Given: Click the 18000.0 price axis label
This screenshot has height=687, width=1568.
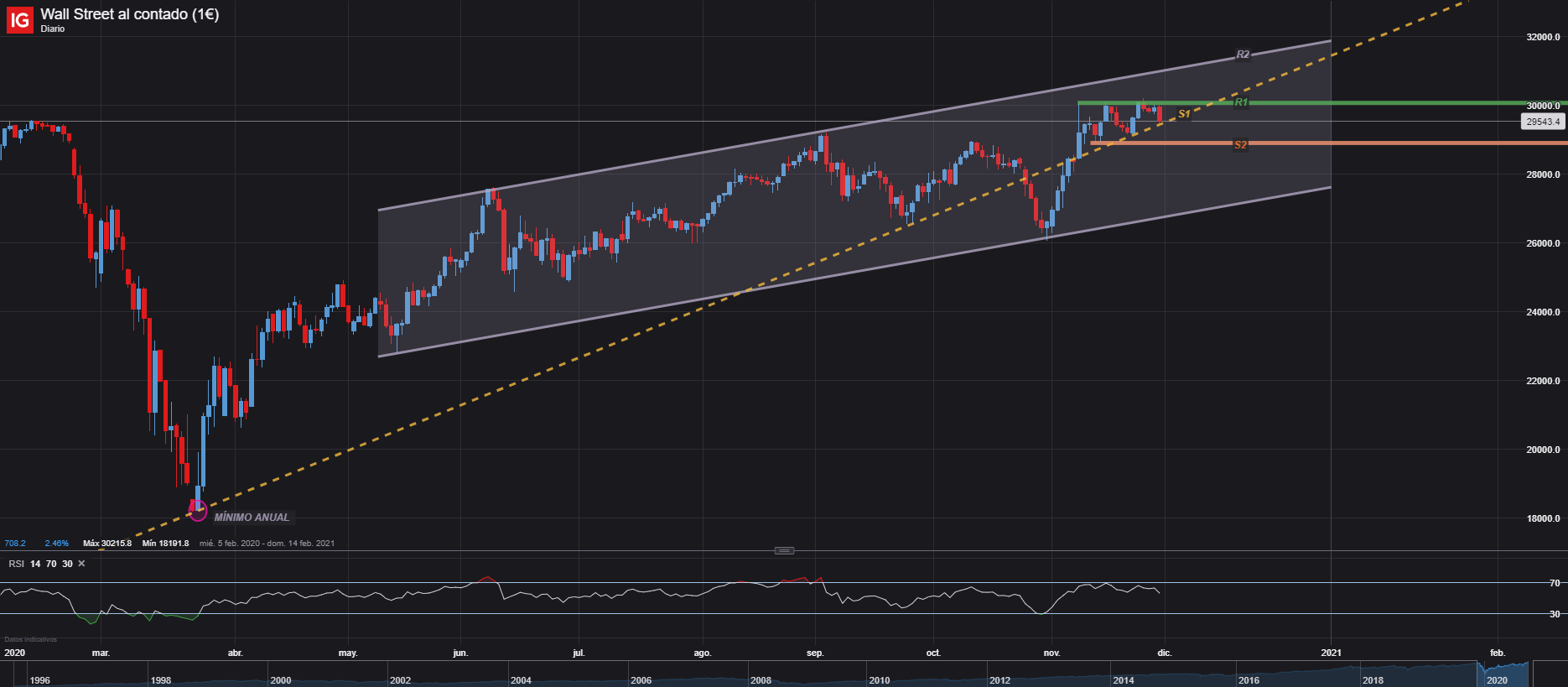Looking at the screenshot, I should pyautogui.click(x=1543, y=518).
